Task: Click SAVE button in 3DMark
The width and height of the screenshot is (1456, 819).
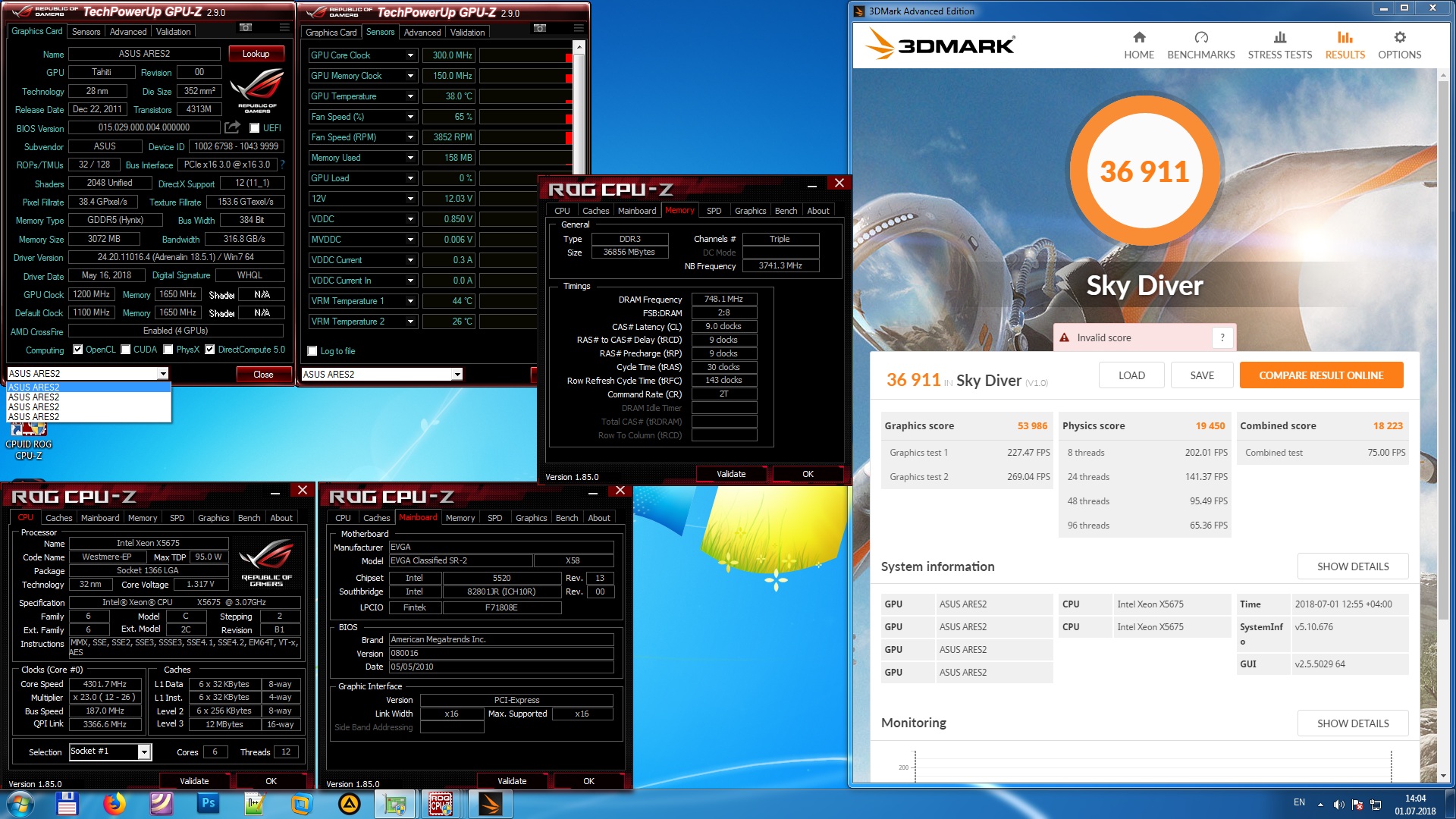Action: [x=1202, y=375]
